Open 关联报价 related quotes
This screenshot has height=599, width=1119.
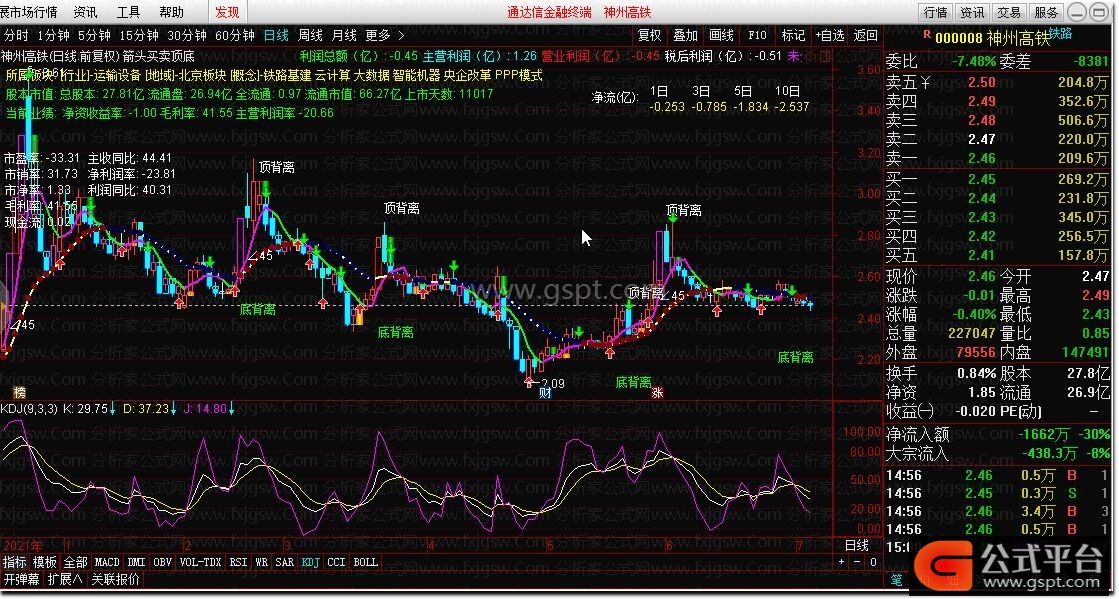click(116, 579)
